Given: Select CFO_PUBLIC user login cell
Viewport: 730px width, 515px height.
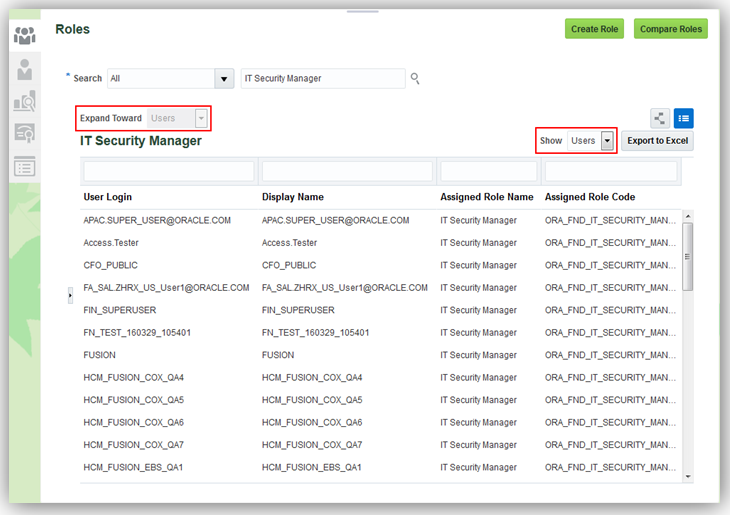Looking at the screenshot, I should click(110, 265).
